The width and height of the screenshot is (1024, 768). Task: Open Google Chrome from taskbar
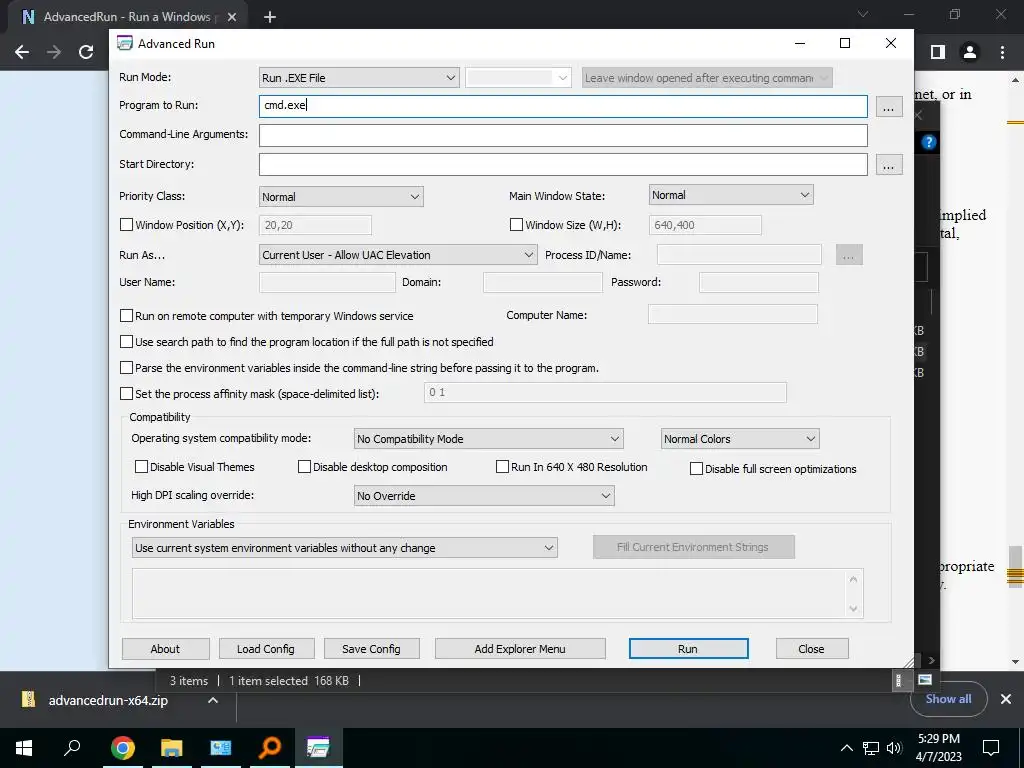(122, 748)
